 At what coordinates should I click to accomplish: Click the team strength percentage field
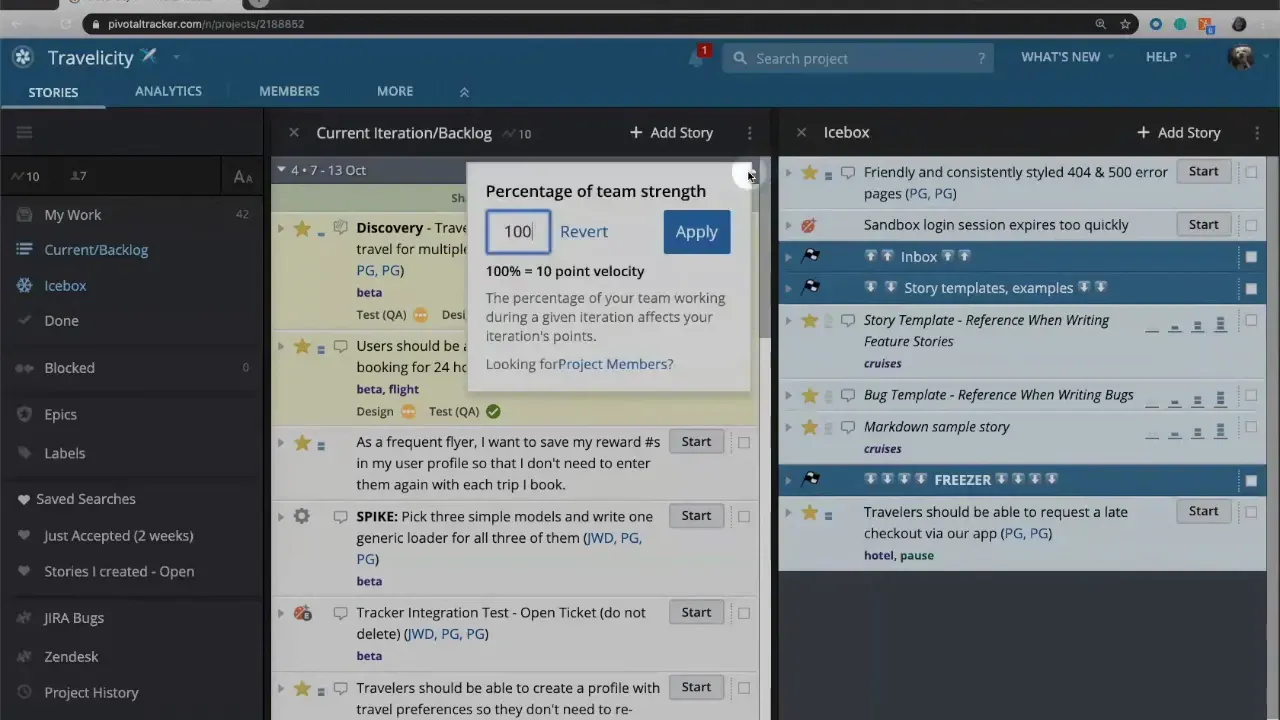coord(518,231)
